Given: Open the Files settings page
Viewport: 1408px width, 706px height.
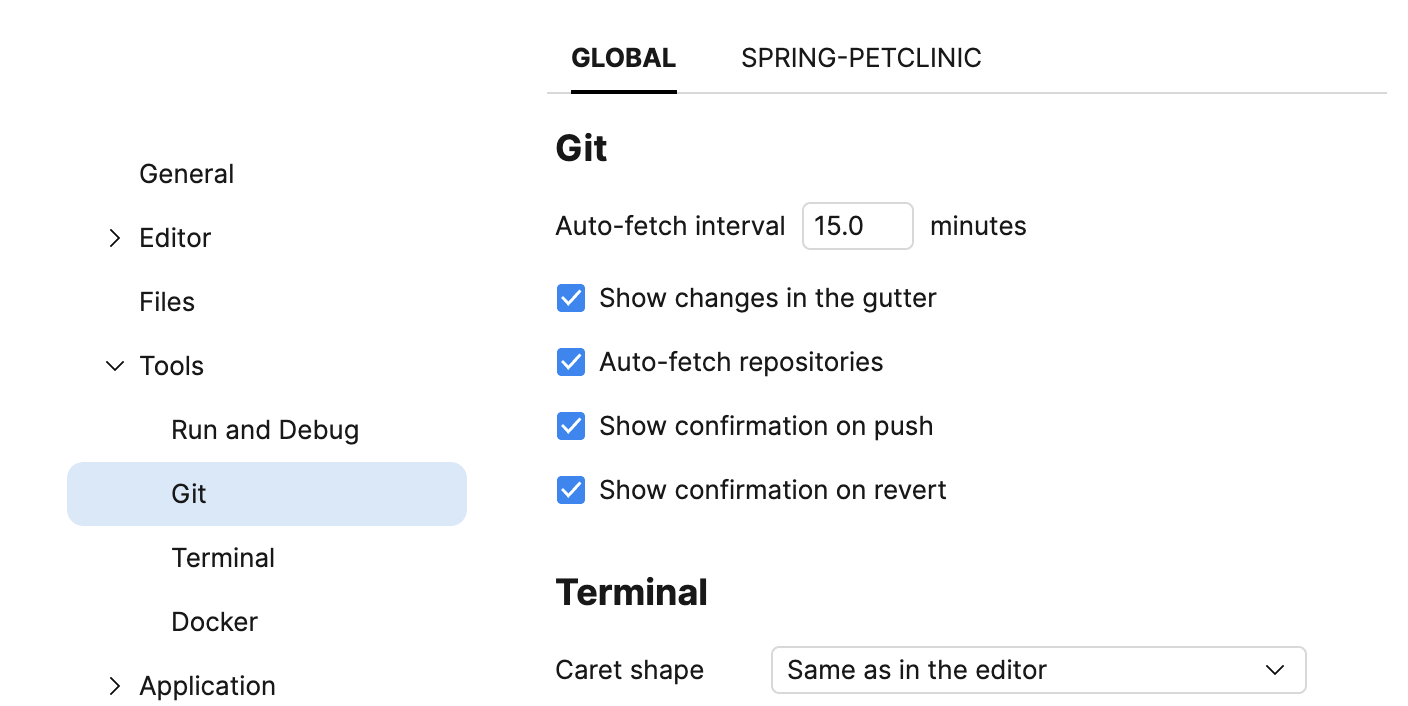Looking at the screenshot, I should (166, 301).
